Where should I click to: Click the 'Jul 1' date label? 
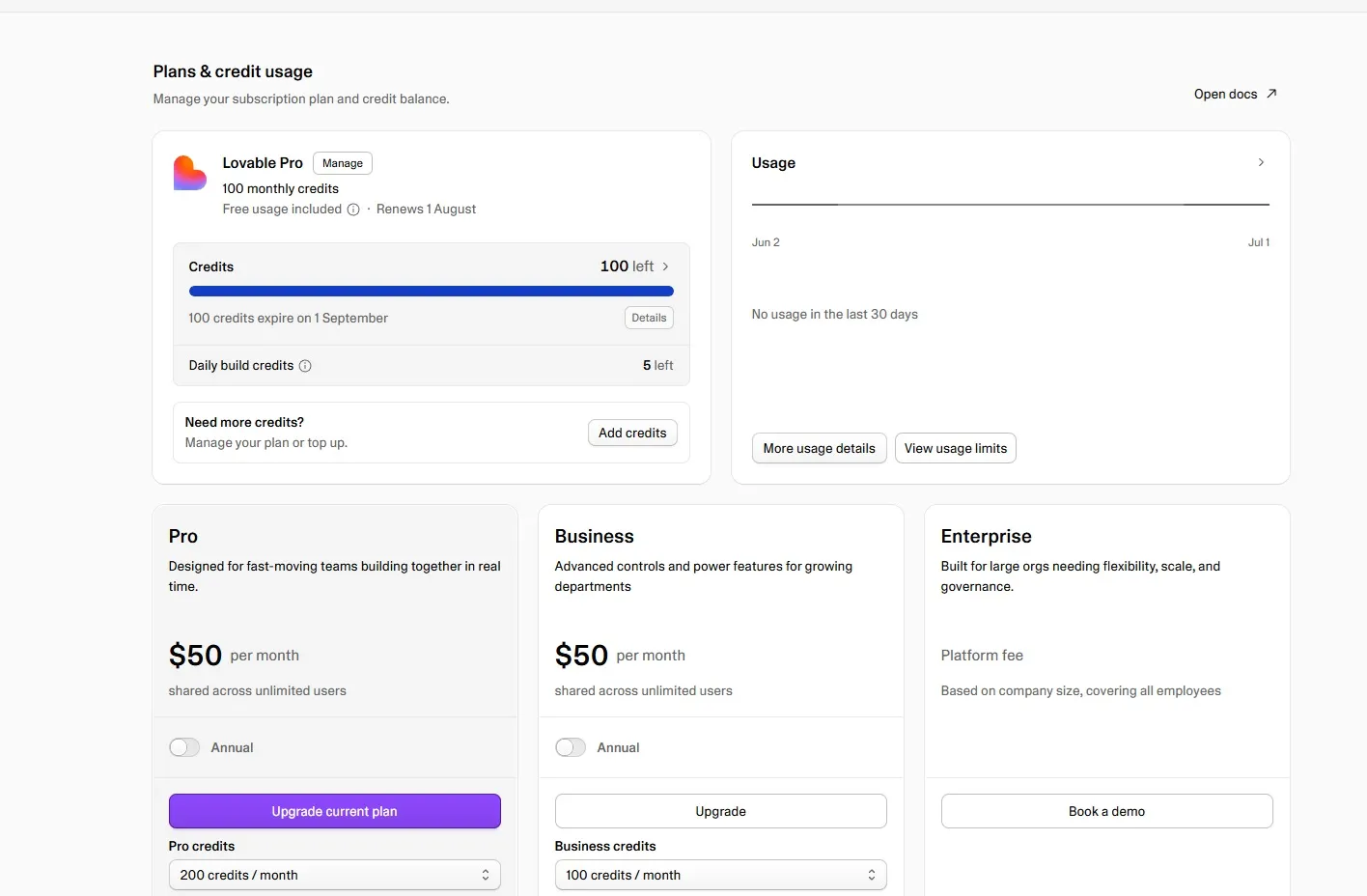coord(1259,242)
